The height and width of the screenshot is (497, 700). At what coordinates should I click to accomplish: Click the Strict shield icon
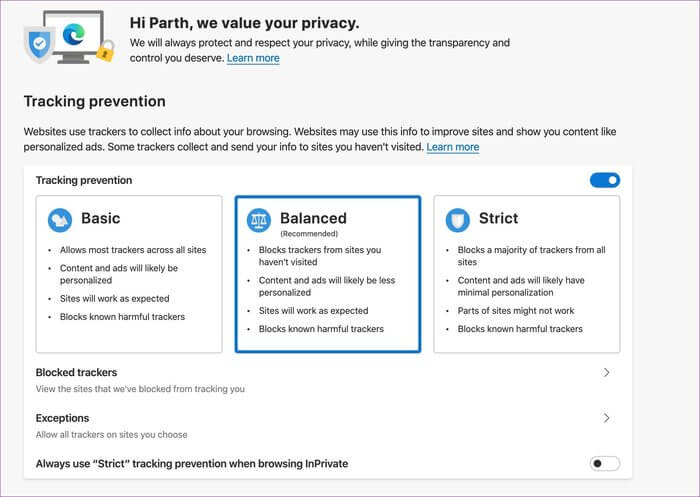458,220
